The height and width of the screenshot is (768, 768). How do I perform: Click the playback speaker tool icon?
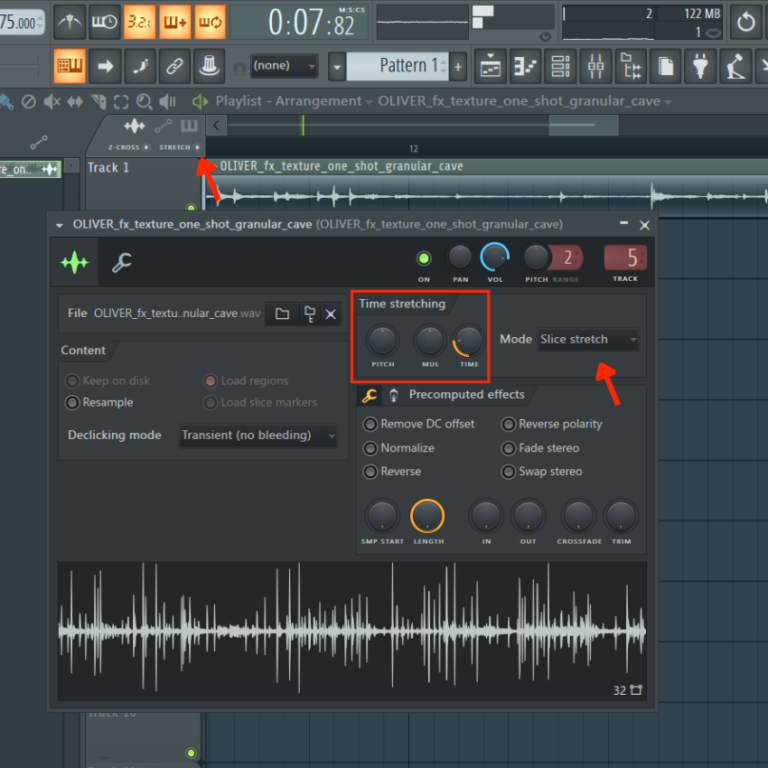click(x=168, y=102)
